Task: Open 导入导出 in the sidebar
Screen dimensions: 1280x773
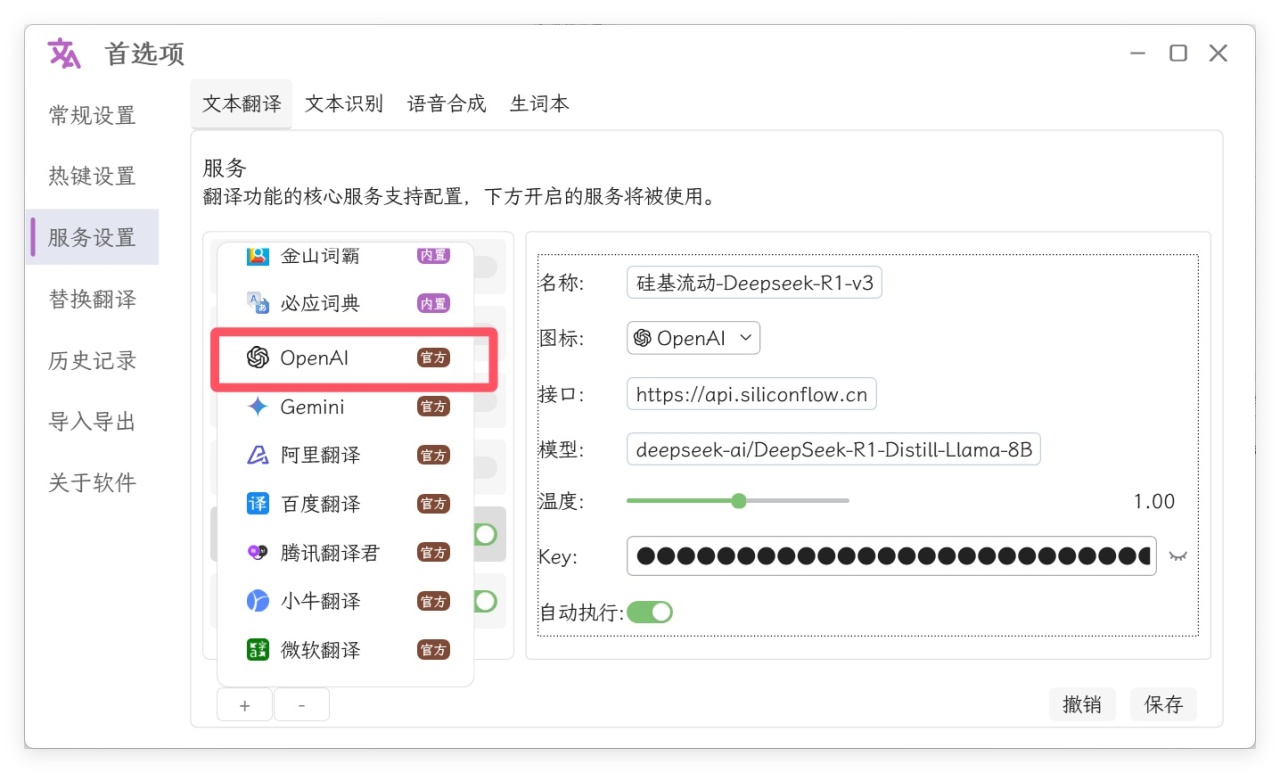Action: (x=92, y=421)
